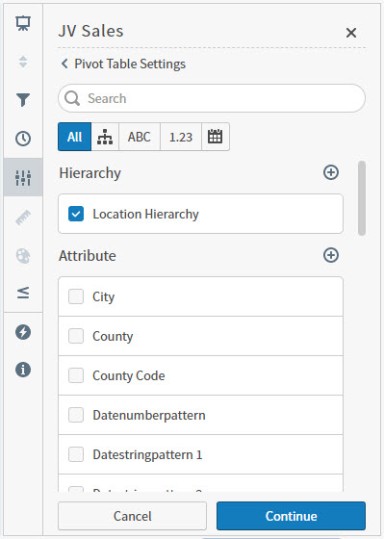The width and height of the screenshot is (384, 539).
Task: Click the color palette sidebar icon
Action: (23, 256)
